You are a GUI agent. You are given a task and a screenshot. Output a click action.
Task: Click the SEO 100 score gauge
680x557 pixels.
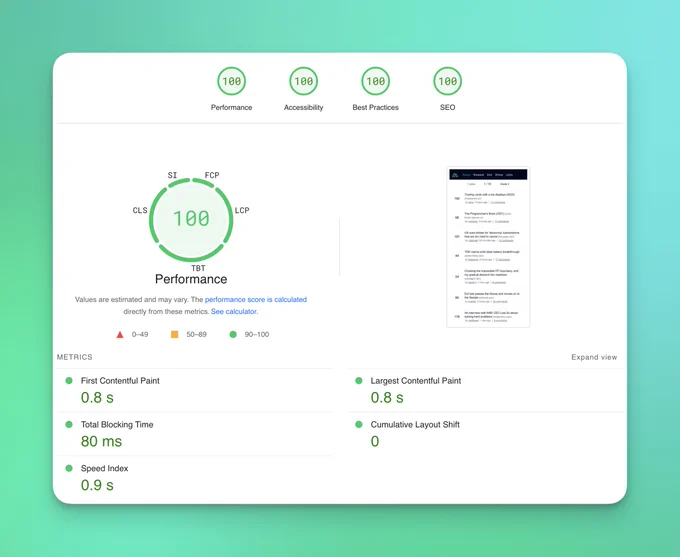(448, 81)
